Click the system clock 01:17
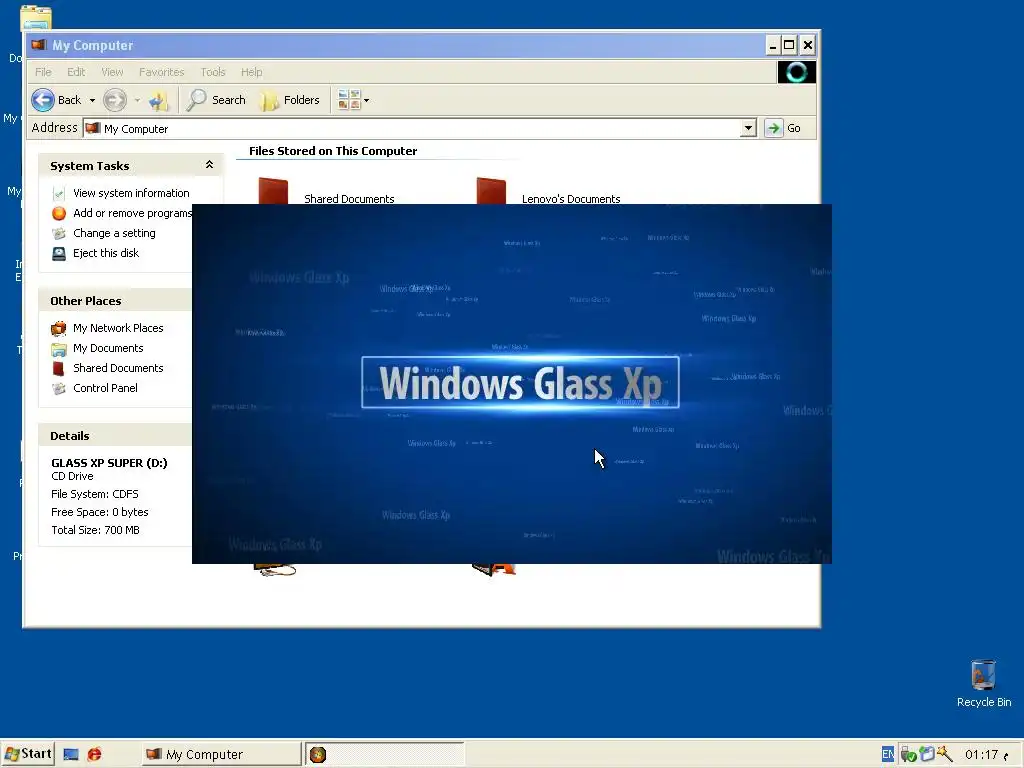 tap(982, 755)
